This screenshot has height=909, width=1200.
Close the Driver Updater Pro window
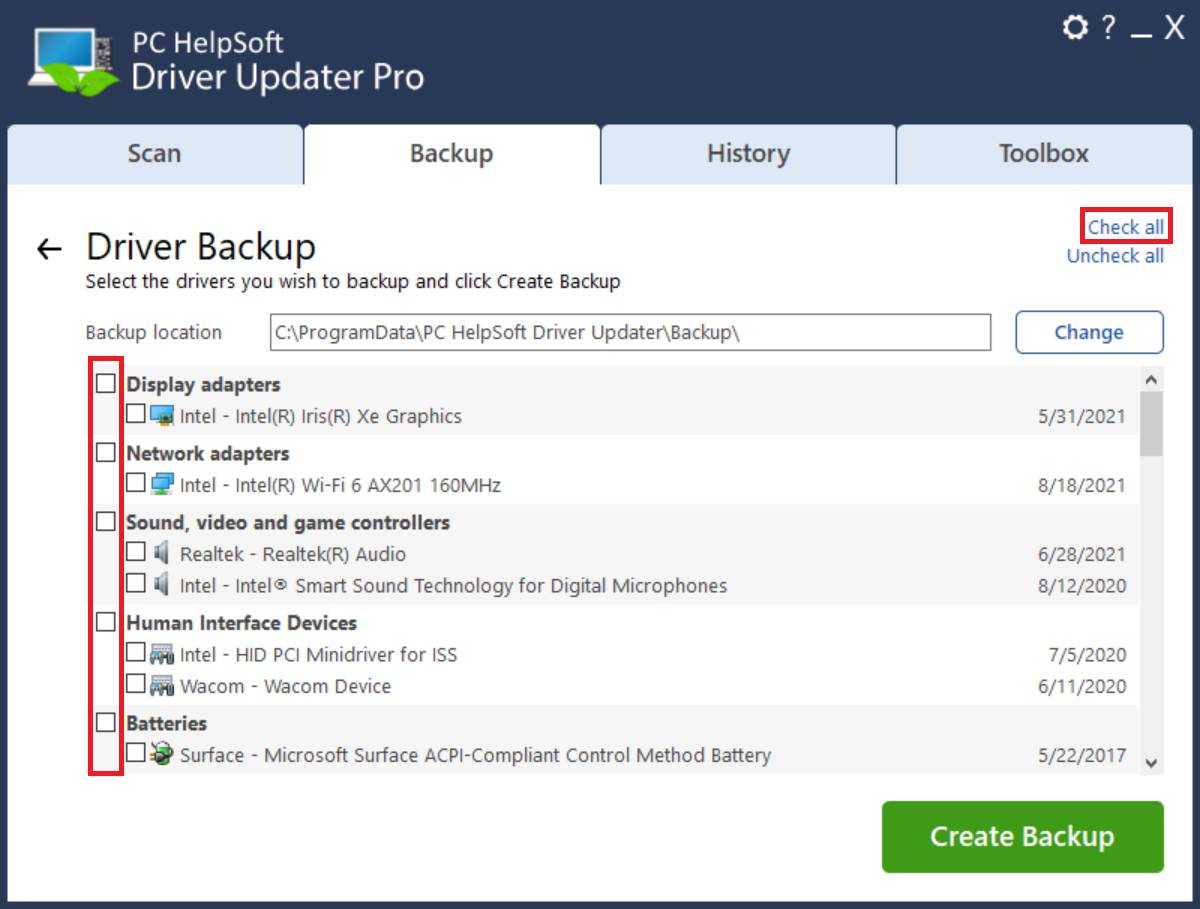[1174, 28]
